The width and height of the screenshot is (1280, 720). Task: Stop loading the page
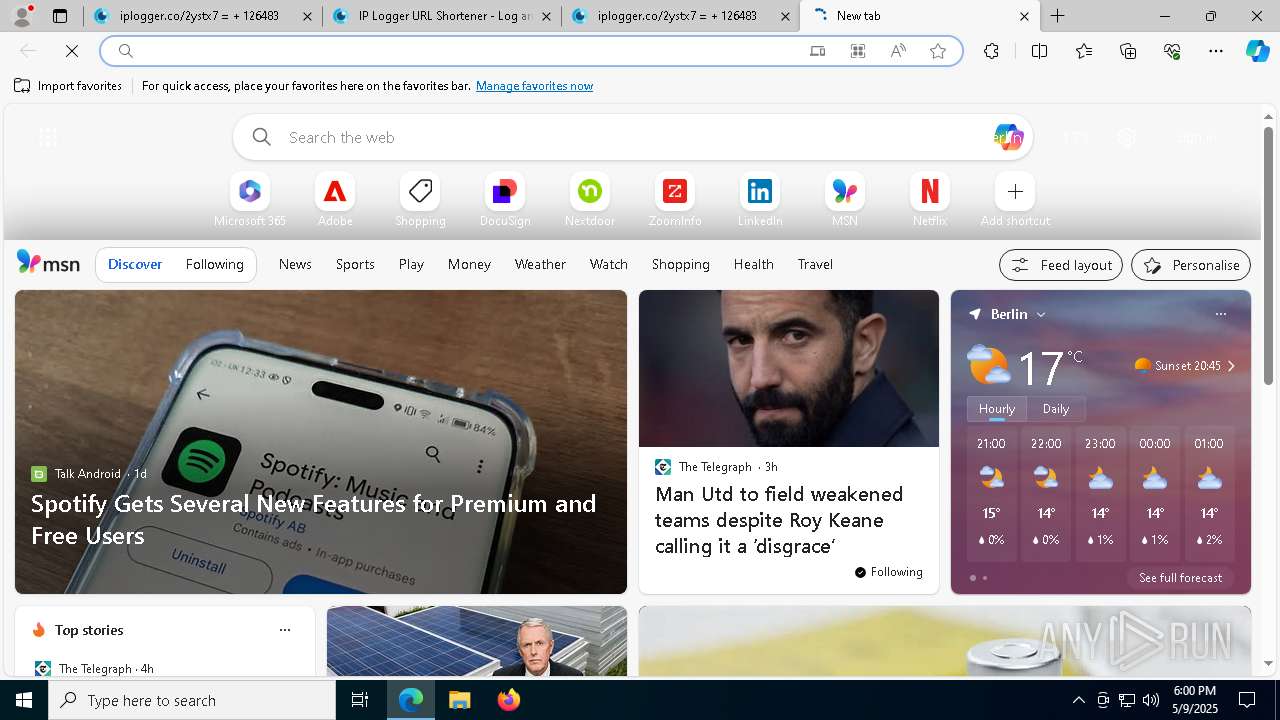(x=72, y=51)
